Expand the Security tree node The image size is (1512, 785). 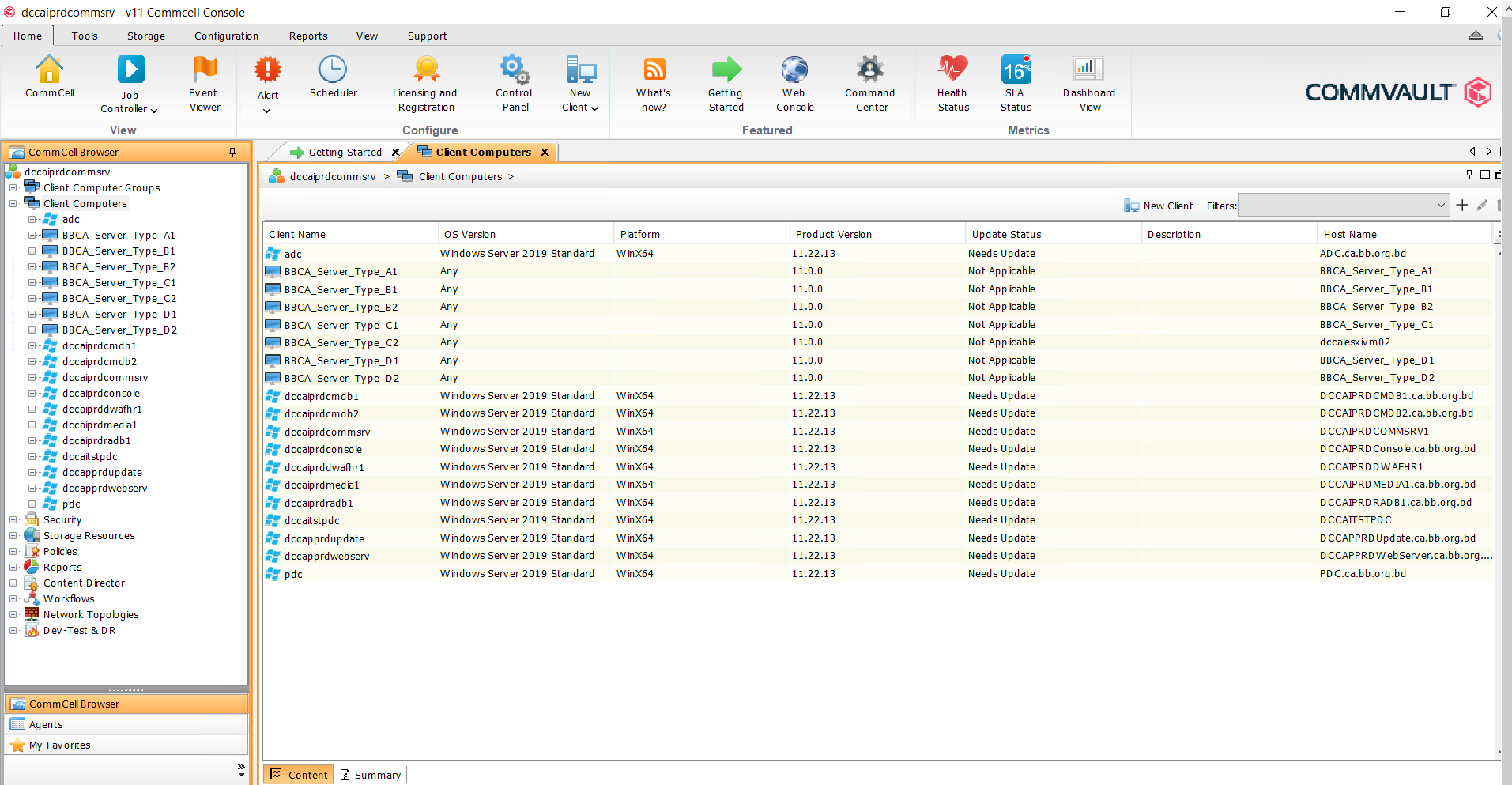(x=13, y=519)
